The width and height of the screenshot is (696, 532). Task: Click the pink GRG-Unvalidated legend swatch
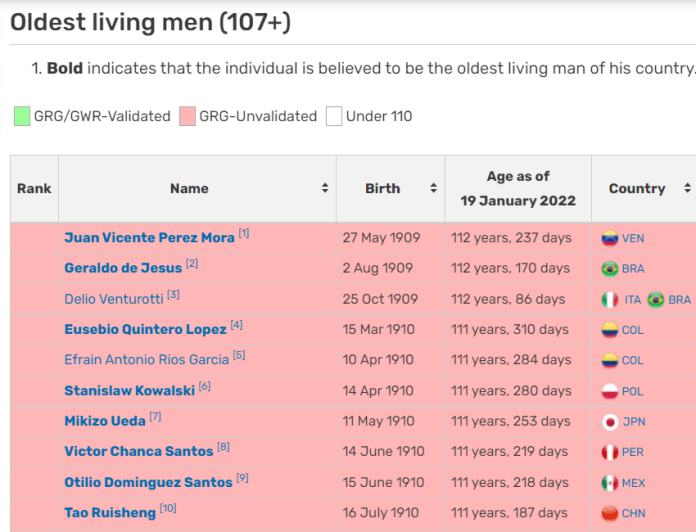click(x=187, y=116)
